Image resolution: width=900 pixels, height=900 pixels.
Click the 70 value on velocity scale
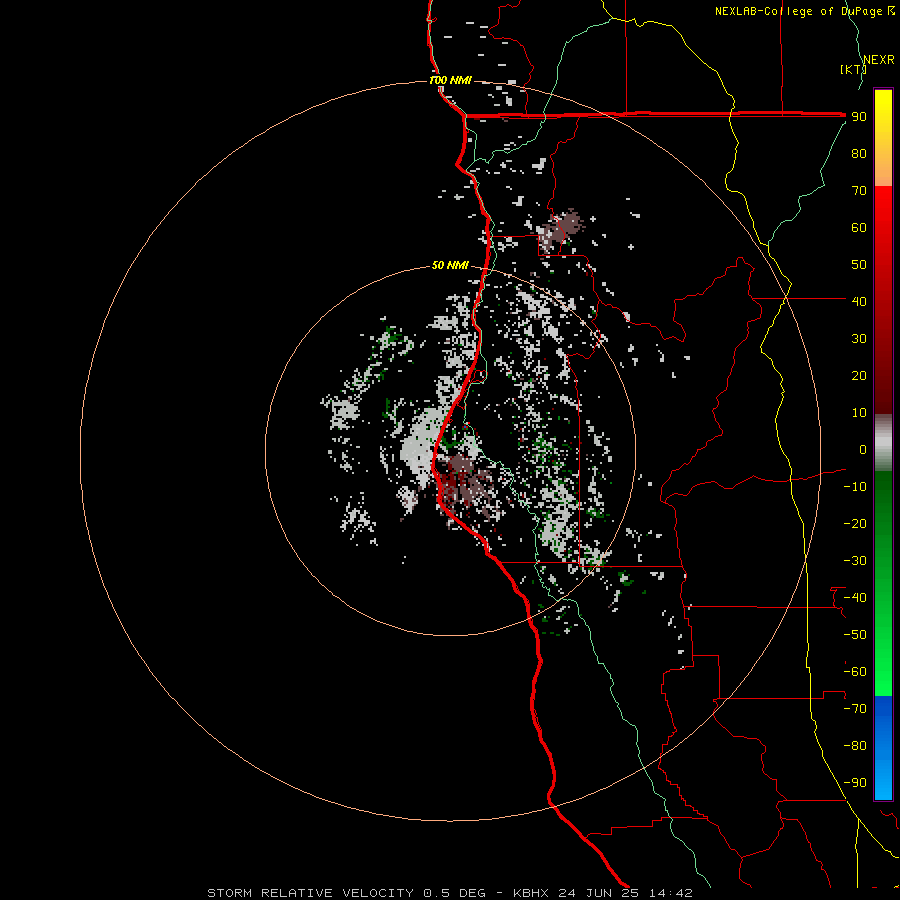[859, 191]
